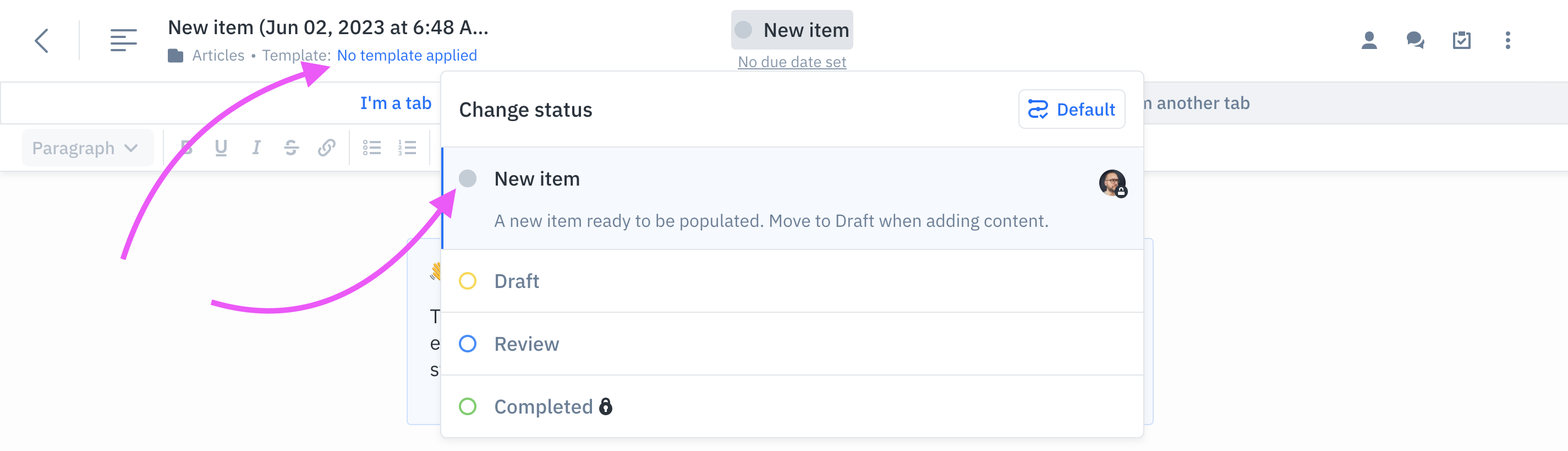Image resolution: width=1568 pixels, height=451 pixels.
Task: Click the 'No due date set' link
Action: pos(791,61)
